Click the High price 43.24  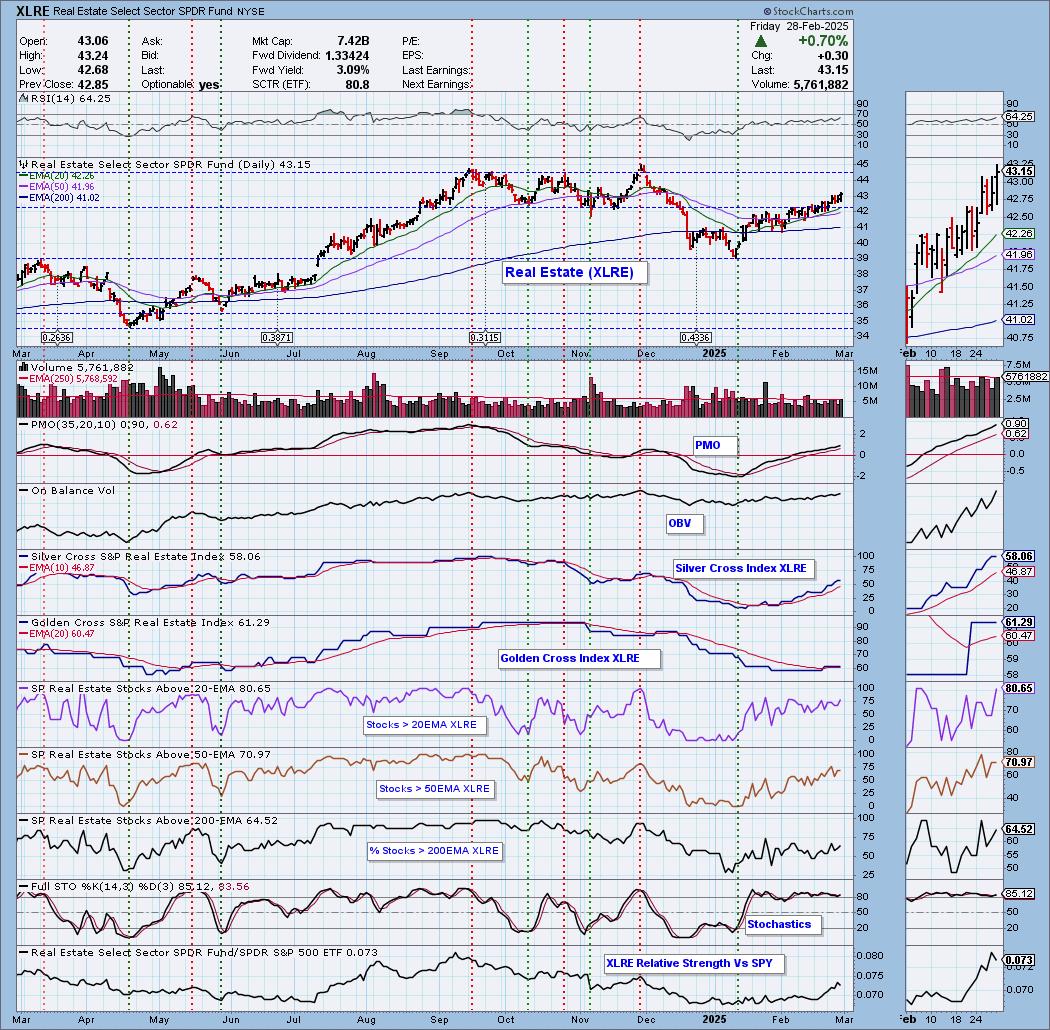tap(92, 56)
